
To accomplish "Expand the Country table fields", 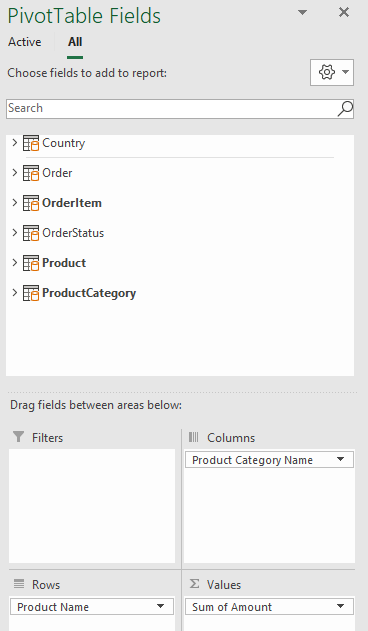I will [14, 142].
